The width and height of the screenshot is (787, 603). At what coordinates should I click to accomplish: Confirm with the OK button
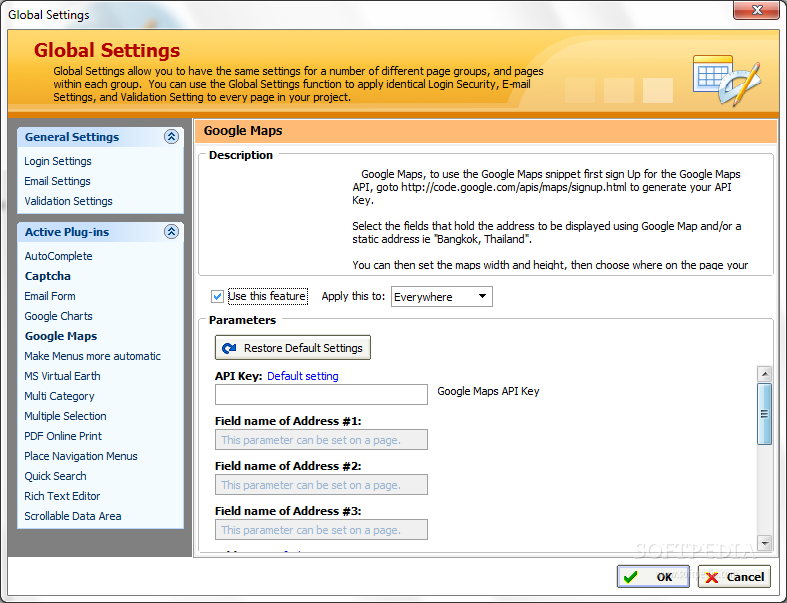coord(655,577)
